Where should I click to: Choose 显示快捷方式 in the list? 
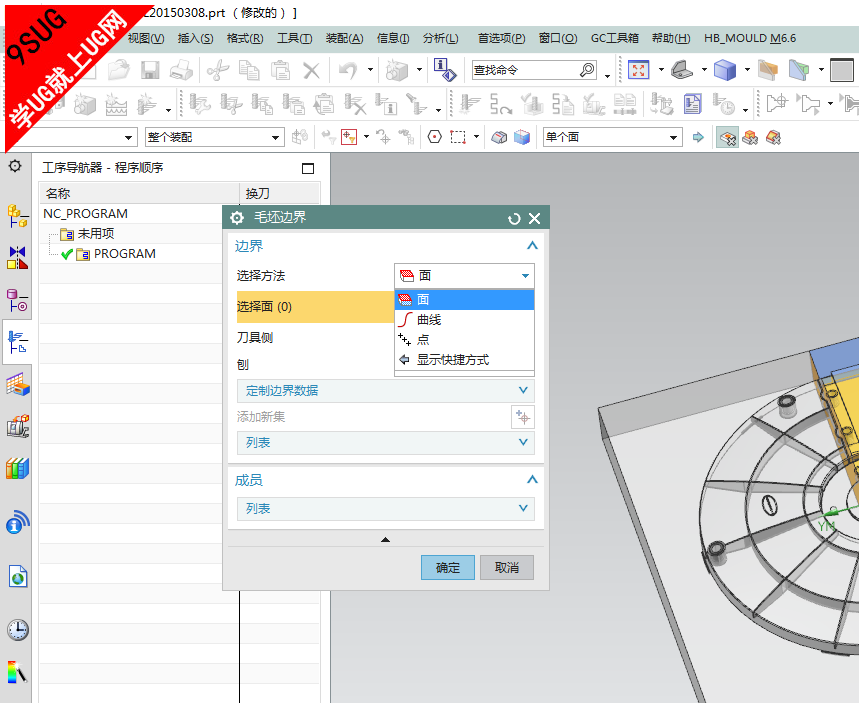click(464, 360)
